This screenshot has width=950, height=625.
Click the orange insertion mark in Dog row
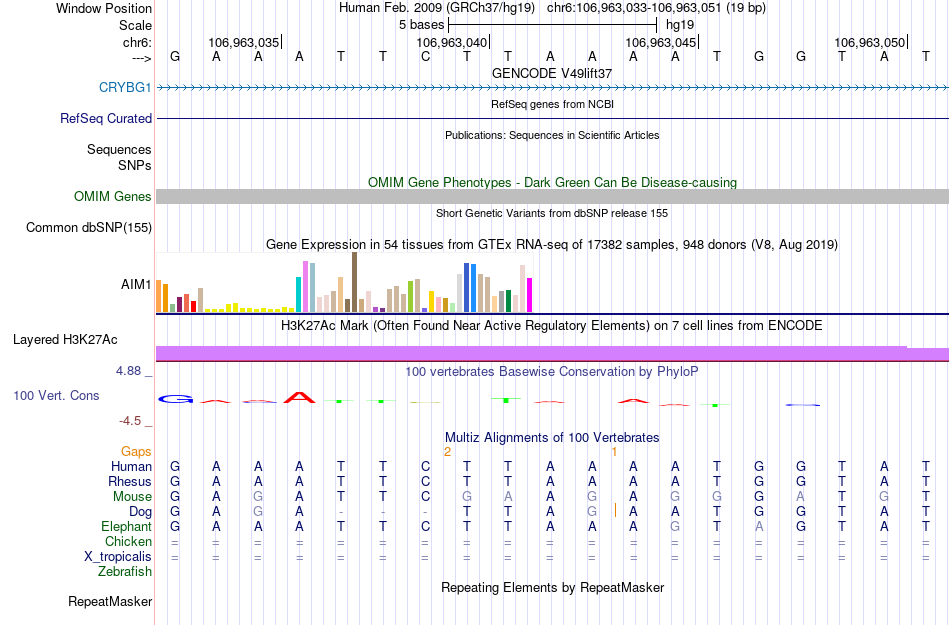pos(615,510)
